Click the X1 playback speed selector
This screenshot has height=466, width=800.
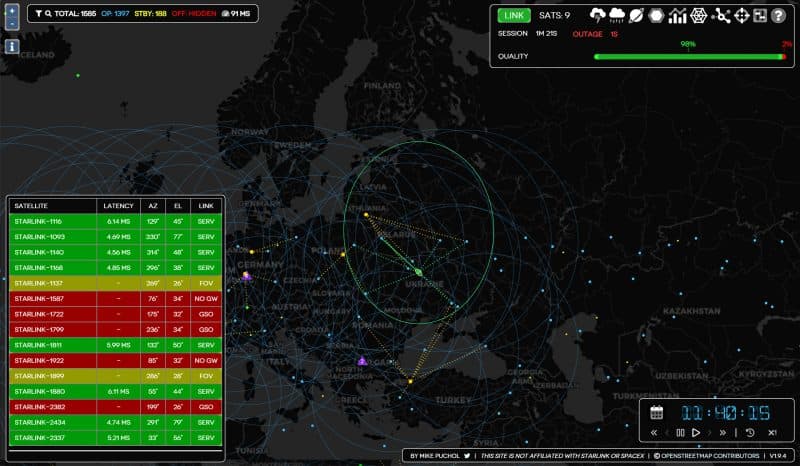point(773,432)
